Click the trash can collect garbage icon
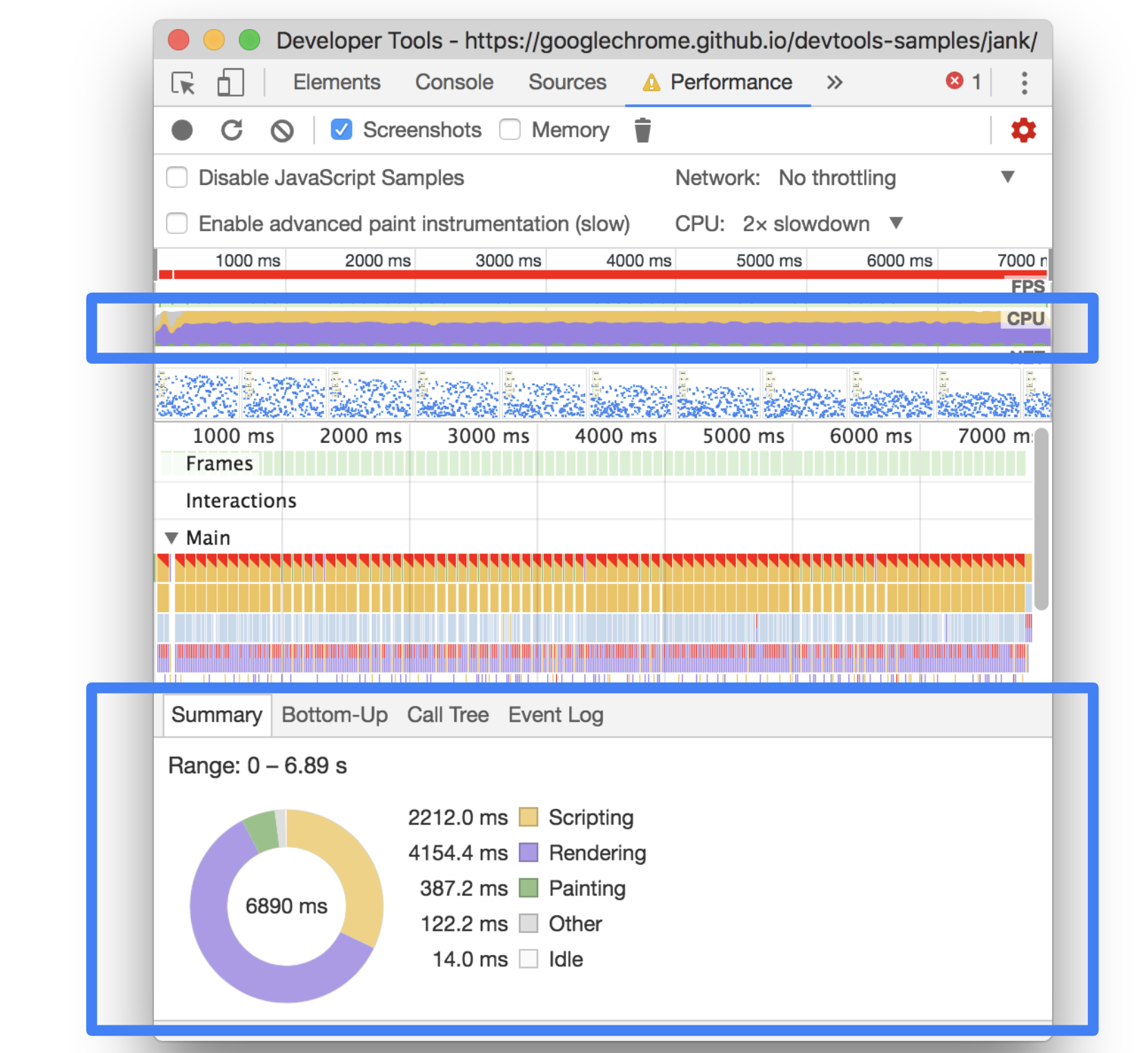 pyautogui.click(x=642, y=130)
